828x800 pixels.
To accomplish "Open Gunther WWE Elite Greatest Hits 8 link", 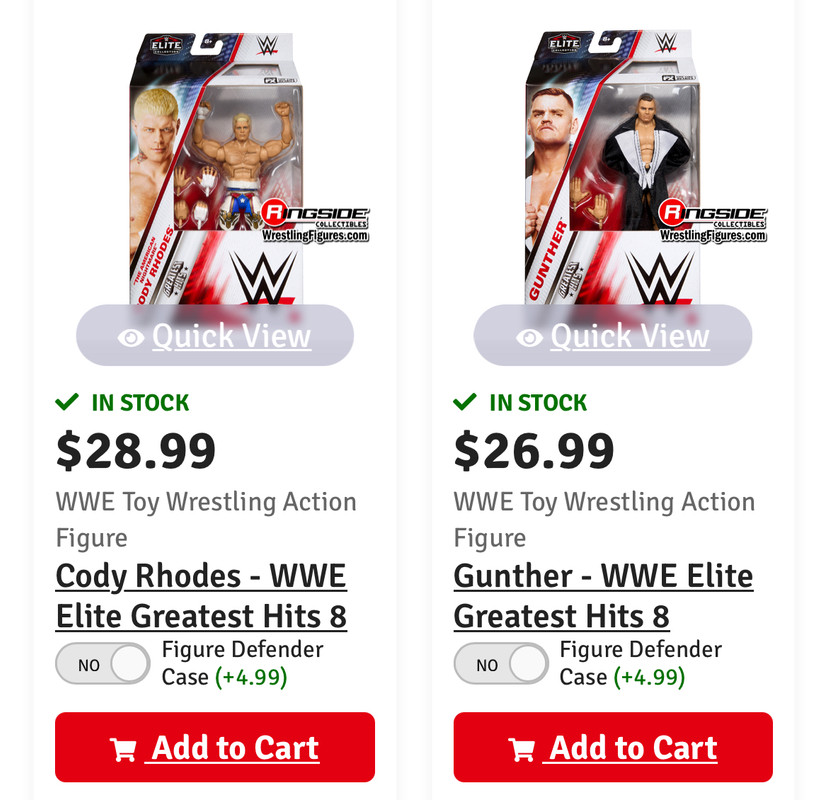I will click(603, 596).
